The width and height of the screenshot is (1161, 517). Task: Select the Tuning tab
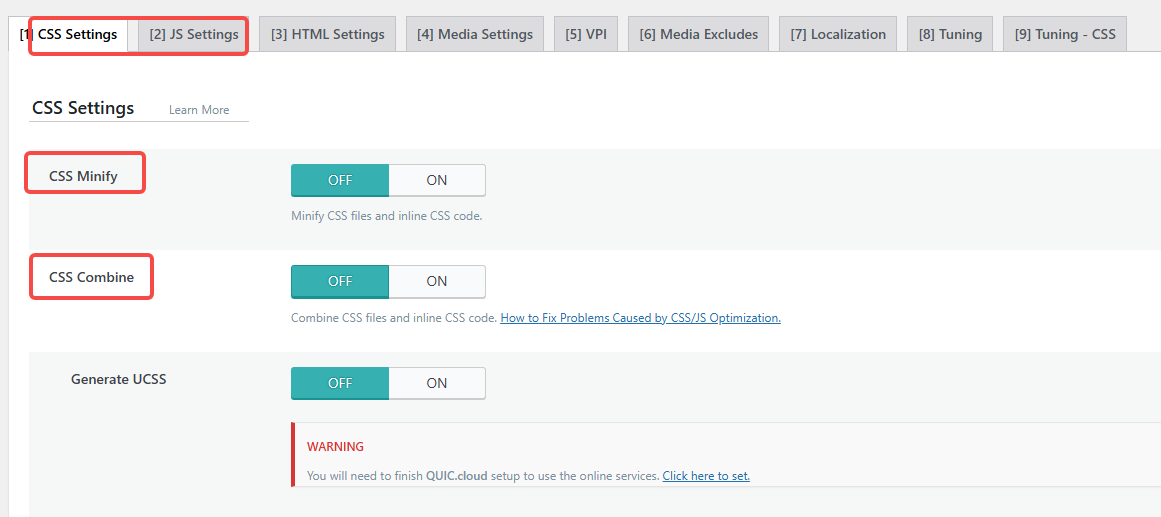tap(950, 34)
